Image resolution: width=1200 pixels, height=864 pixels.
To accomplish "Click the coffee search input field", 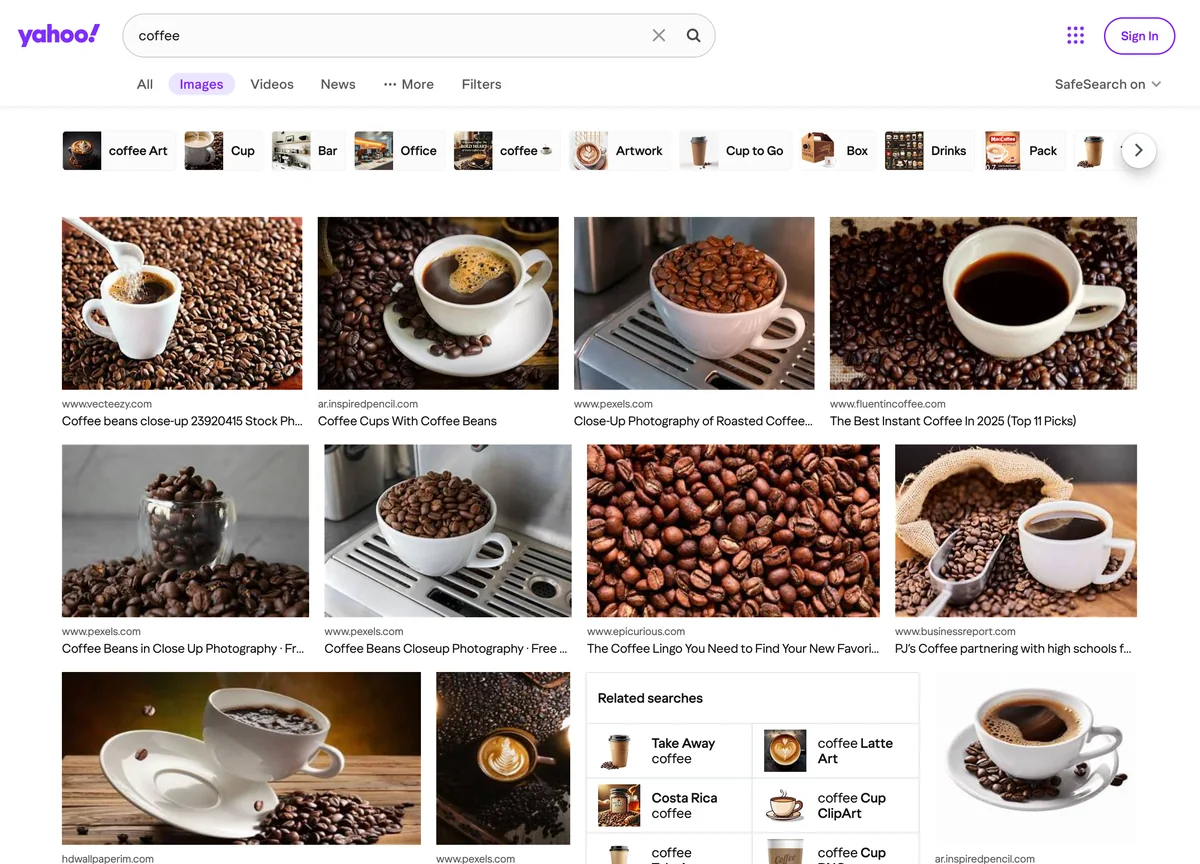I will (x=390, y=36).
